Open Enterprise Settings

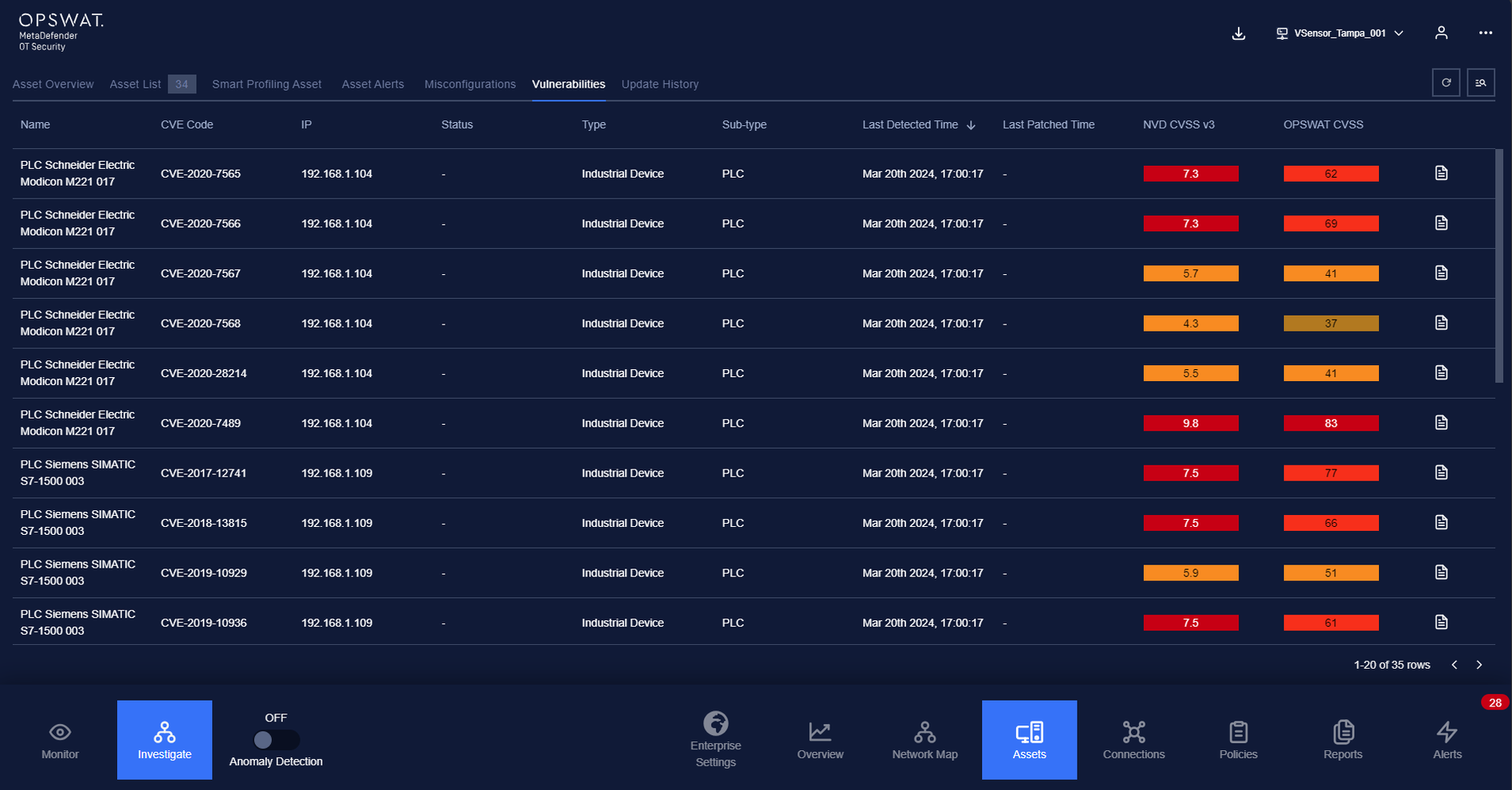pyautogui.click(x=716, y=741)
